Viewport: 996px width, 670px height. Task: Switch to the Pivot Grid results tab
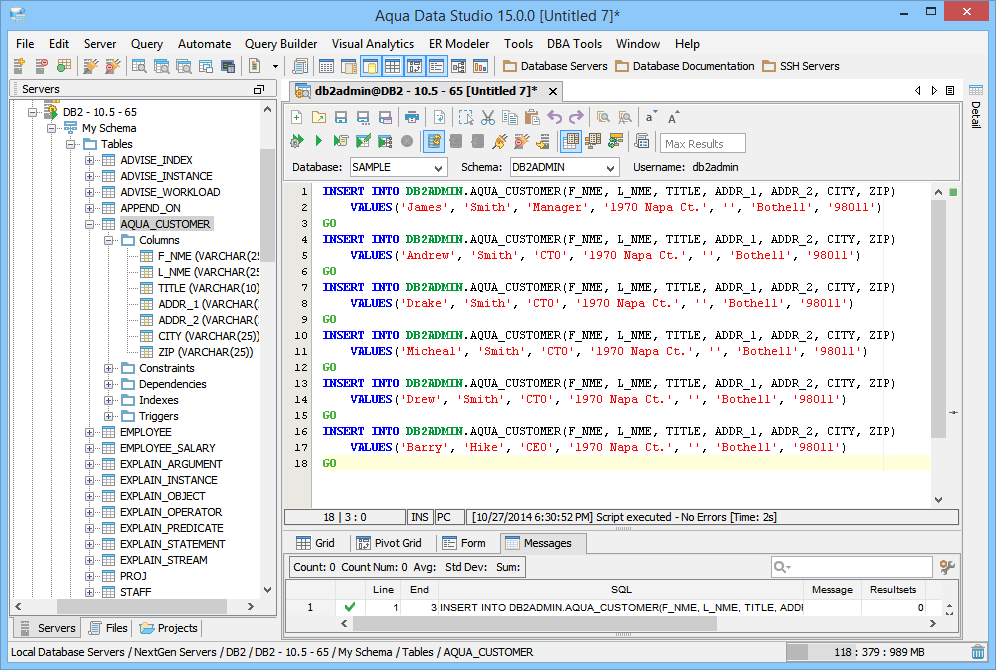click(x=388, y=543)
